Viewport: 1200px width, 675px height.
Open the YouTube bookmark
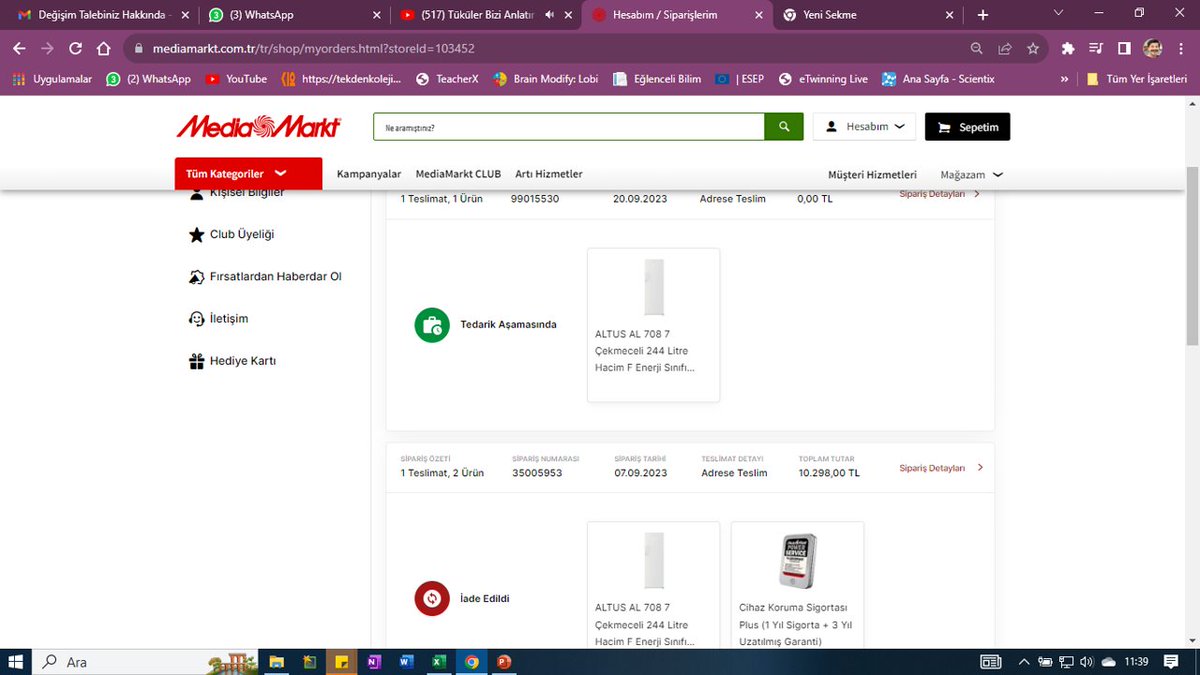click(x=236, y=79)
